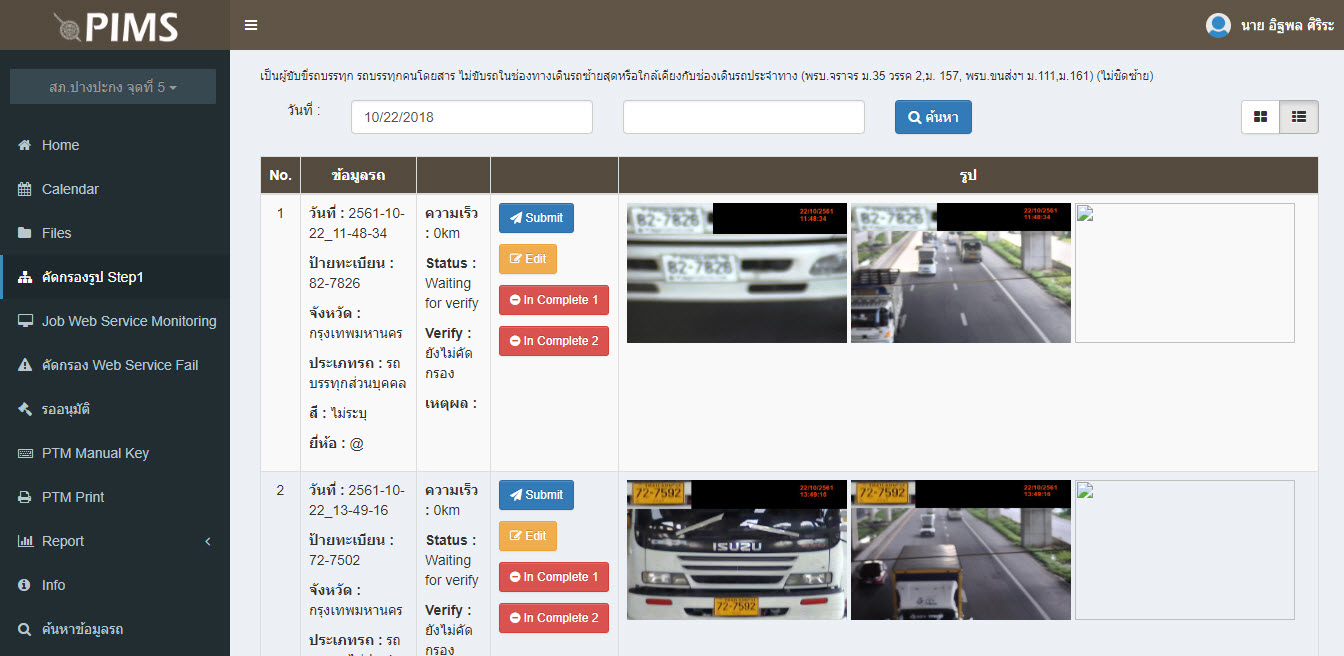Click the sitemap icon beside คัดกรองรูป Step1
The image size is (1344, 656).
[x=25, y=277]
